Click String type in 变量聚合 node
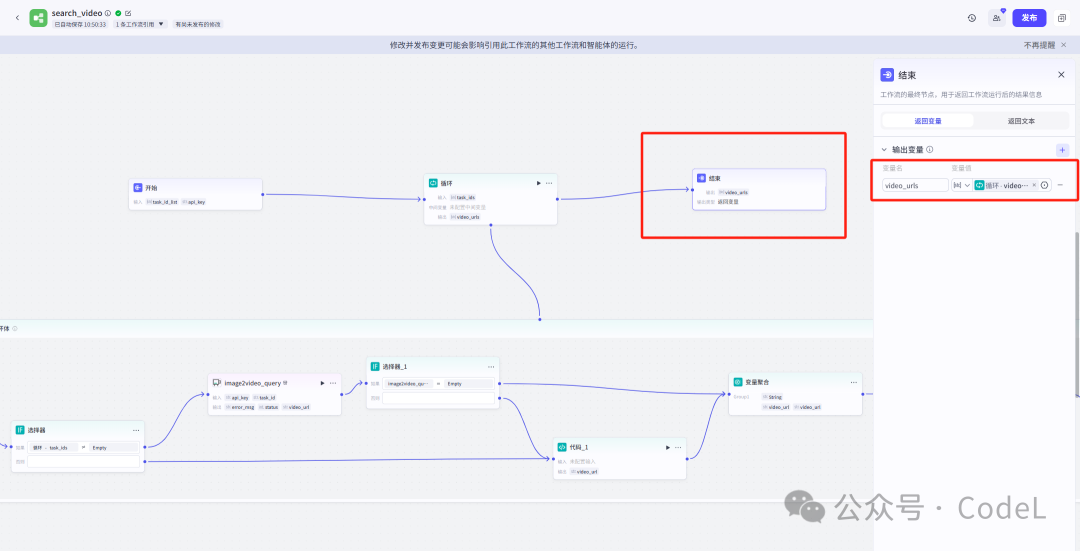Image resolution: width=1080 pixels, height=551 pixels. (x=771, y=397)
